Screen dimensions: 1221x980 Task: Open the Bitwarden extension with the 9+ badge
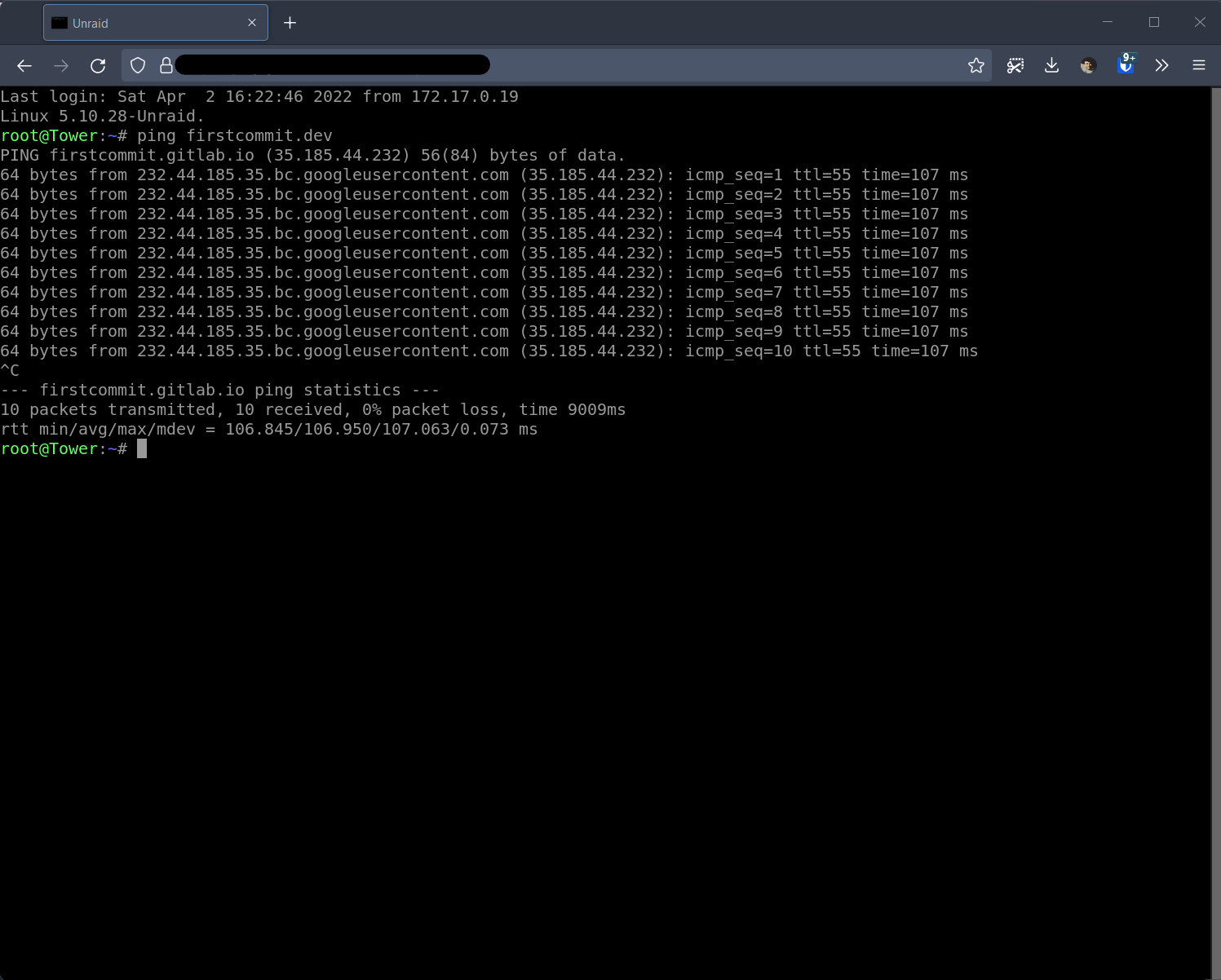coord(1126,64)
